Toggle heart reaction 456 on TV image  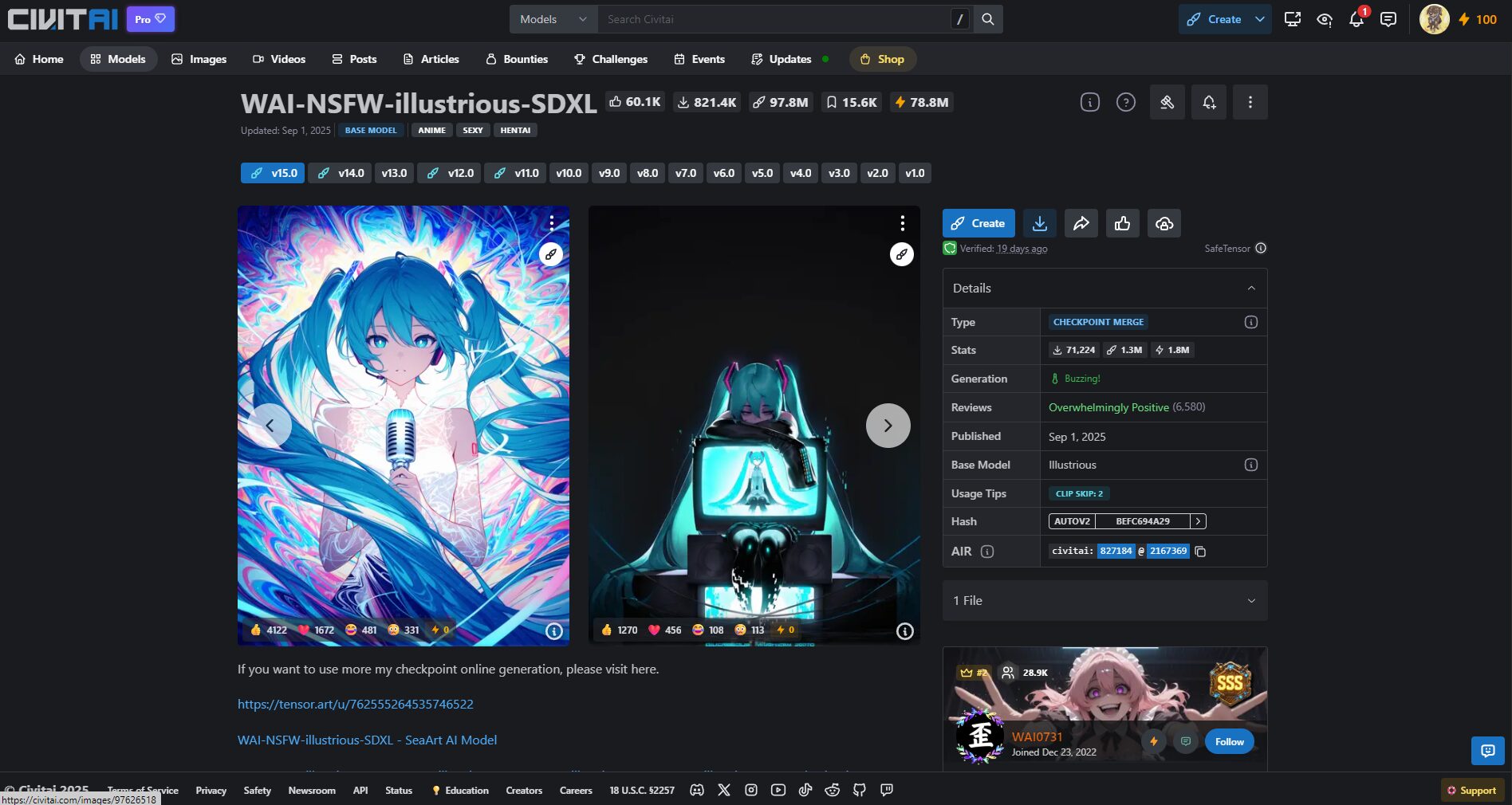coord(665,630)
